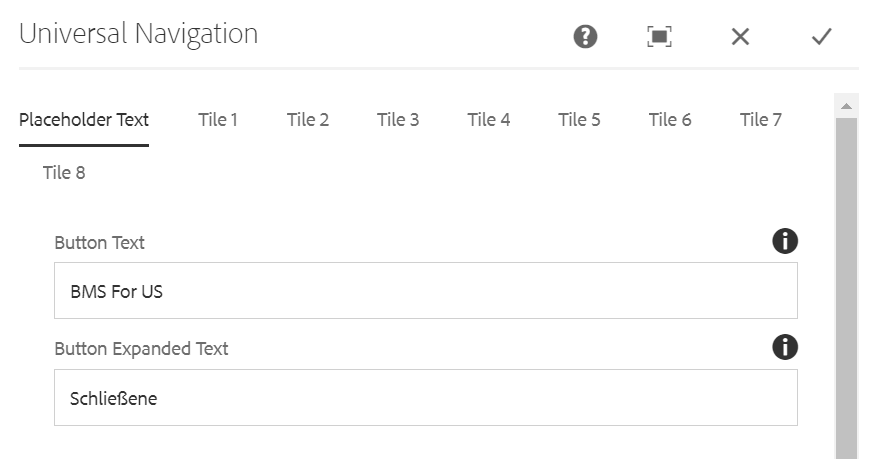Go to the Tile 4 tab
The height and width of the screenshot is (459, 877).
[x=488, y=120]
